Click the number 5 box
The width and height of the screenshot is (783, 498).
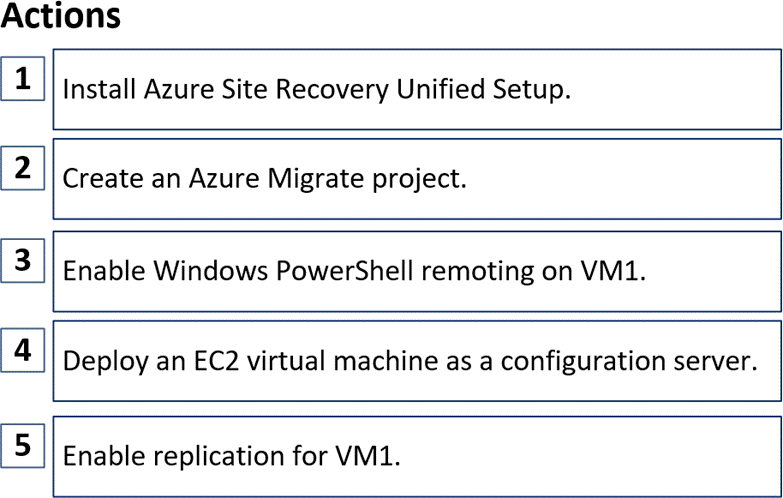pos(22,442)
